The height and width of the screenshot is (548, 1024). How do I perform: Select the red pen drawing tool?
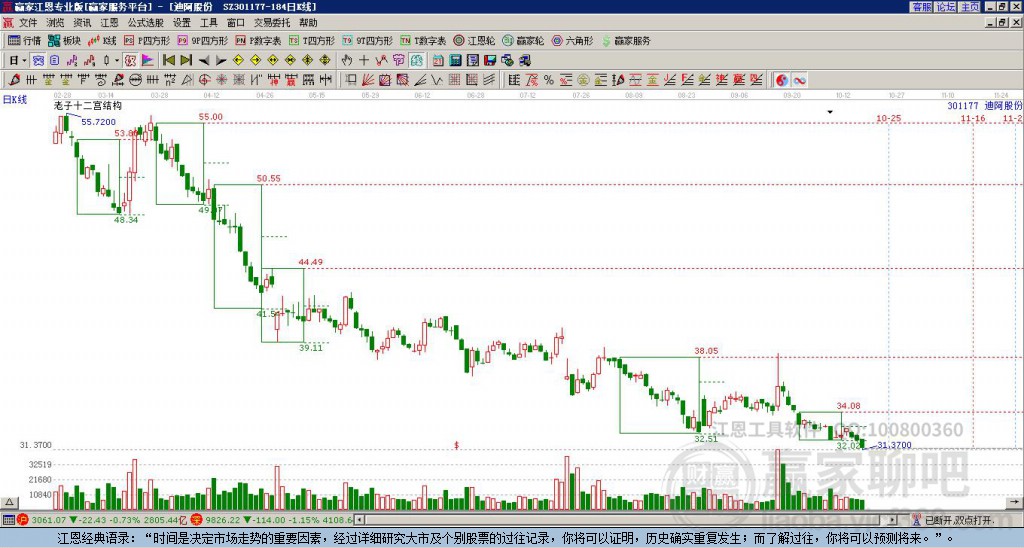click(14, 80)
